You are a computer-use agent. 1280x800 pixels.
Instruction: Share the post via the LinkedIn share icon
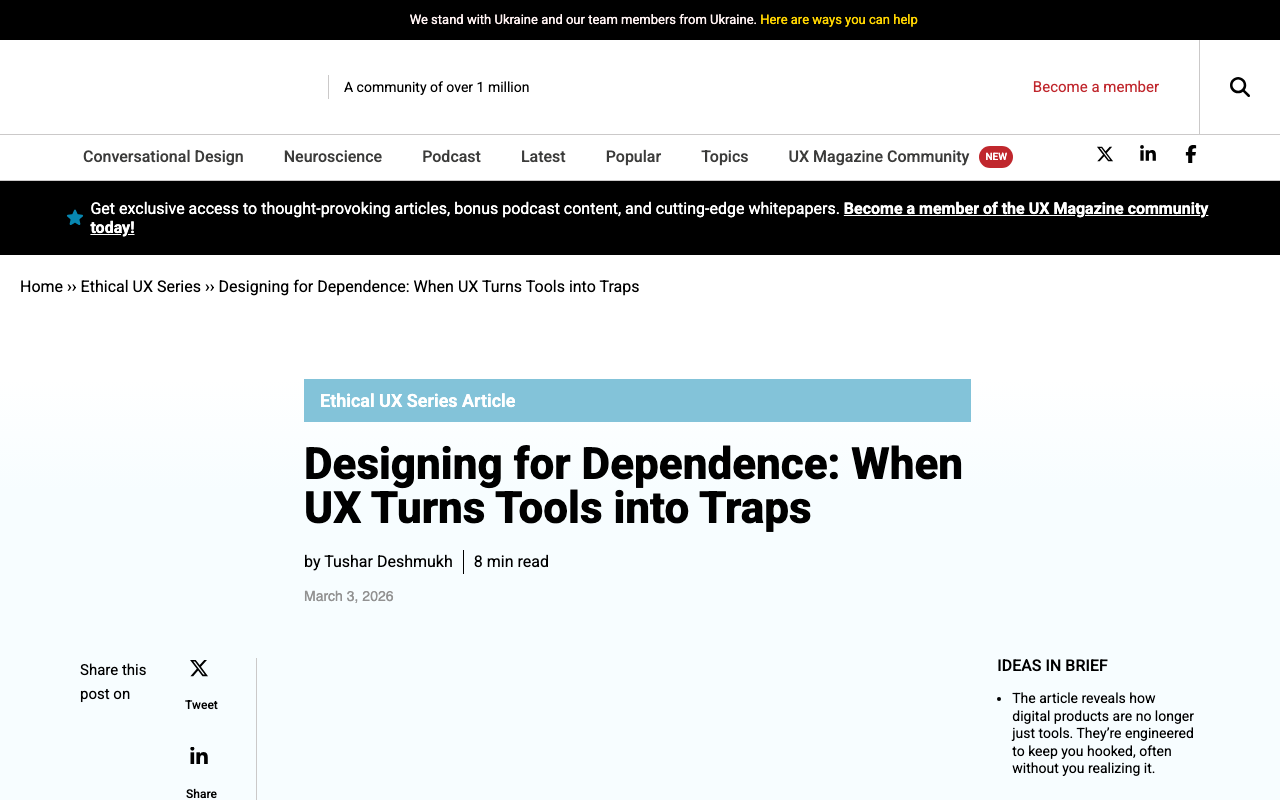coord(198,755)
